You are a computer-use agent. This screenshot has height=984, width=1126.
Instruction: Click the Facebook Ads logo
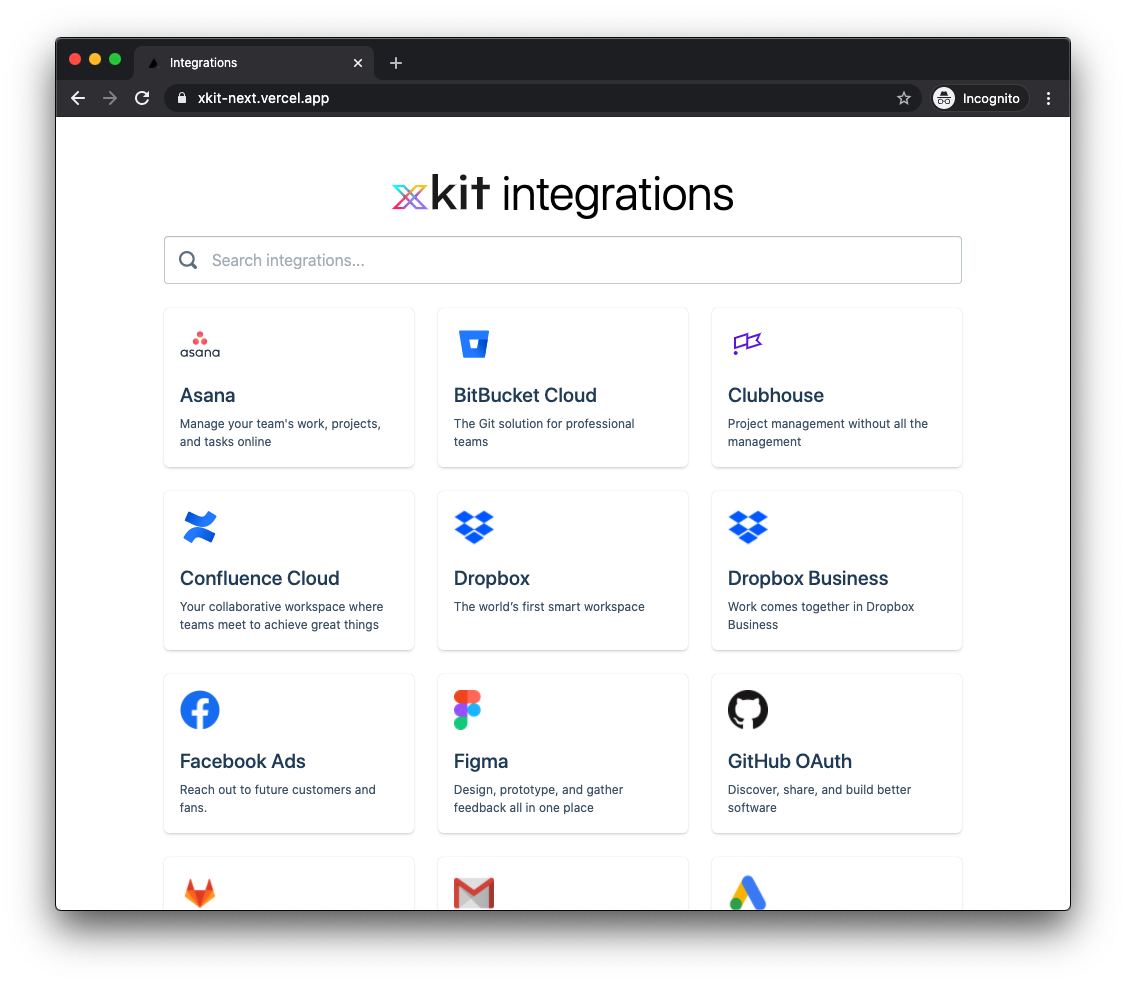pyautogui.click(x=200, y=710)
